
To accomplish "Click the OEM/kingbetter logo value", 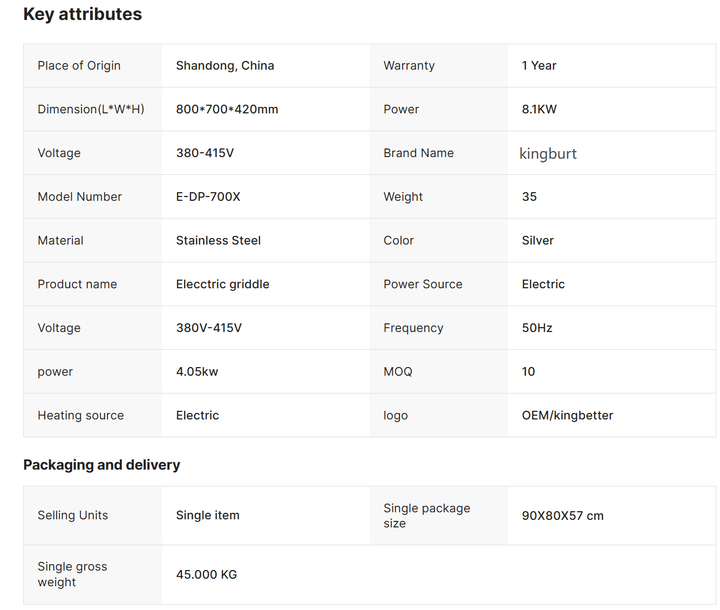I will (x=568, y=415).
